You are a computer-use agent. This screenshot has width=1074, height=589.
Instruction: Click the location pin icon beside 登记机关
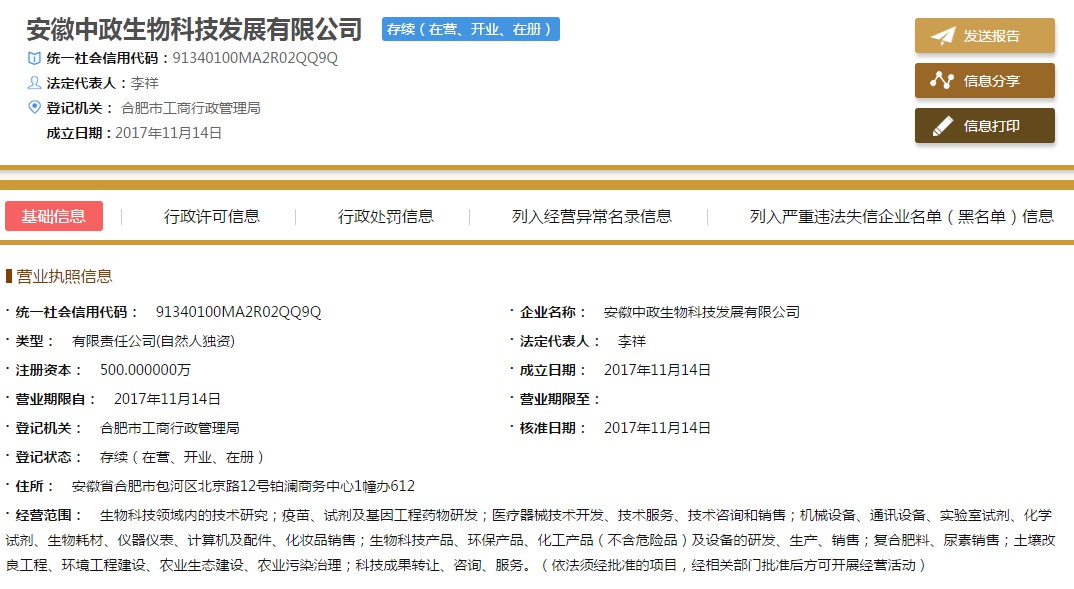(x=35, y=107)
